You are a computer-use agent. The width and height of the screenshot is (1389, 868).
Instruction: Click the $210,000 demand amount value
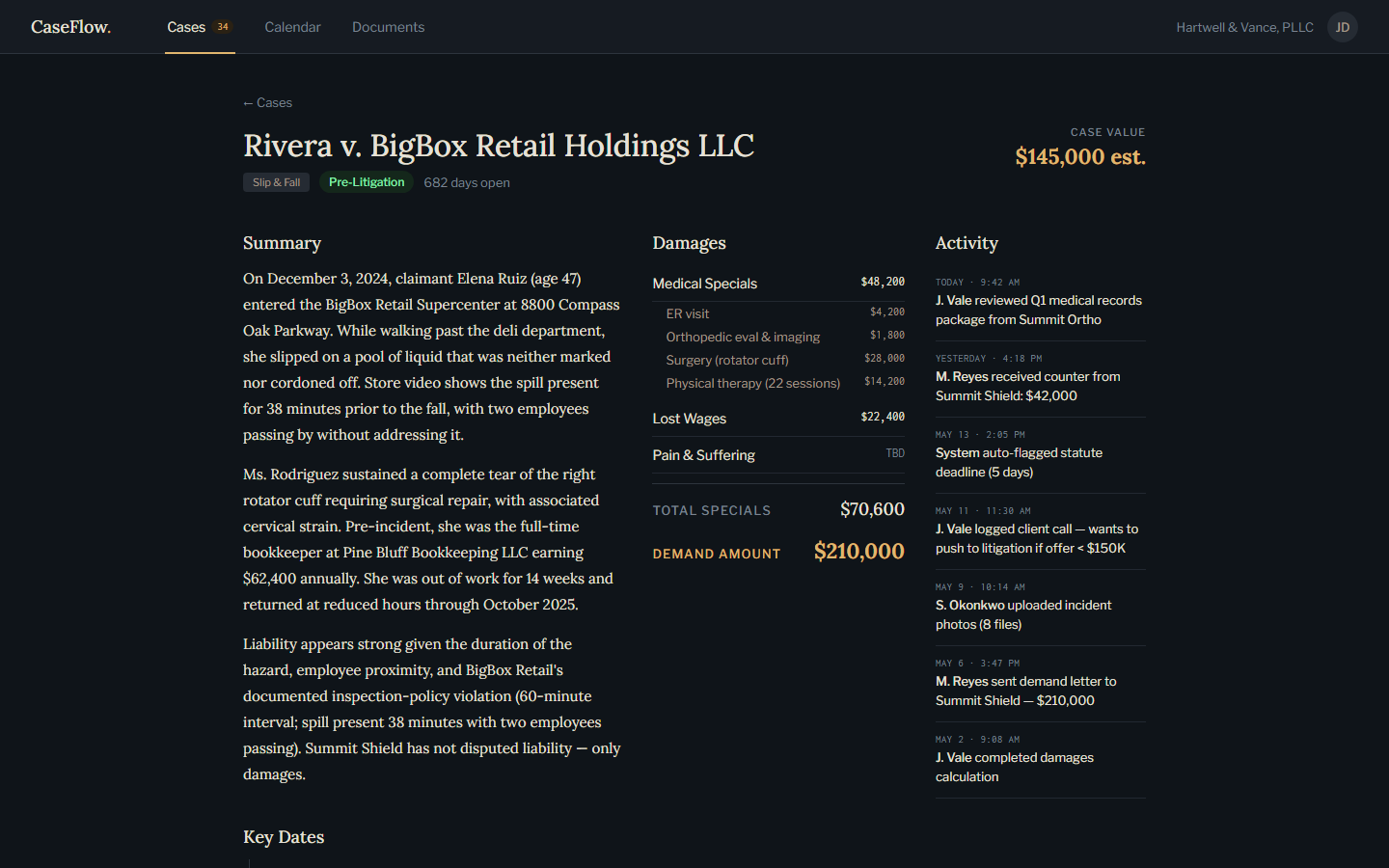[858, 552]
